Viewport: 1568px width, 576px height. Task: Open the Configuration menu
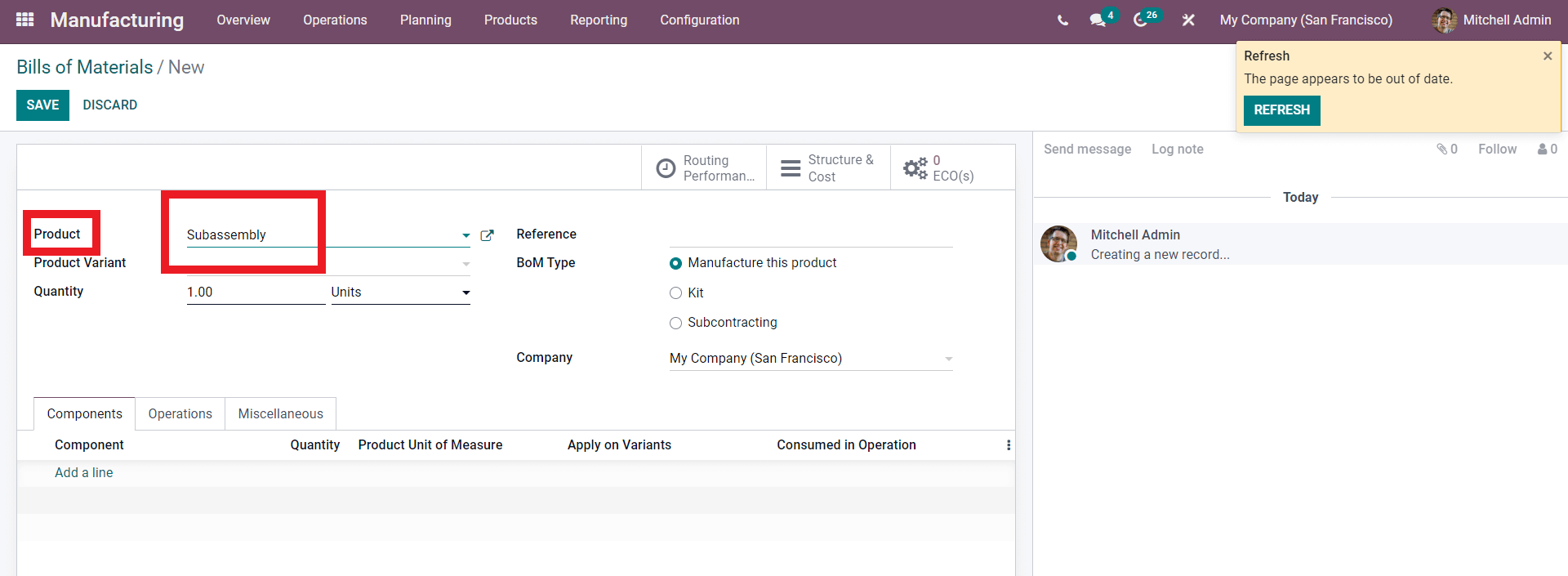(x=700, y=20)
